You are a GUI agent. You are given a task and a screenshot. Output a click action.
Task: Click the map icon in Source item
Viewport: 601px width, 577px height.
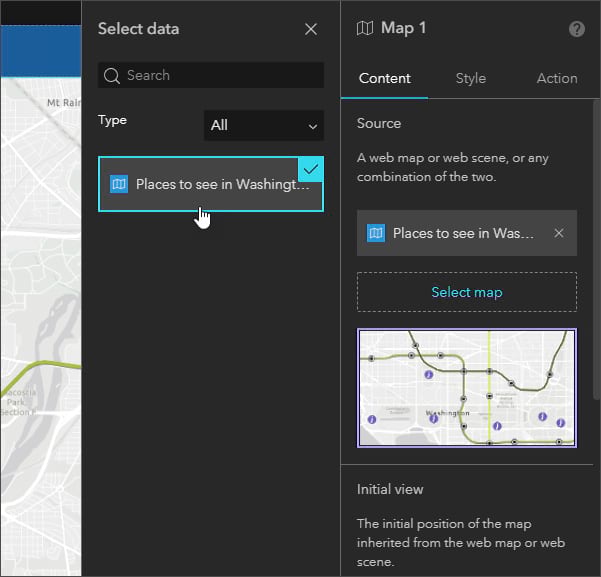pos(376,233)
